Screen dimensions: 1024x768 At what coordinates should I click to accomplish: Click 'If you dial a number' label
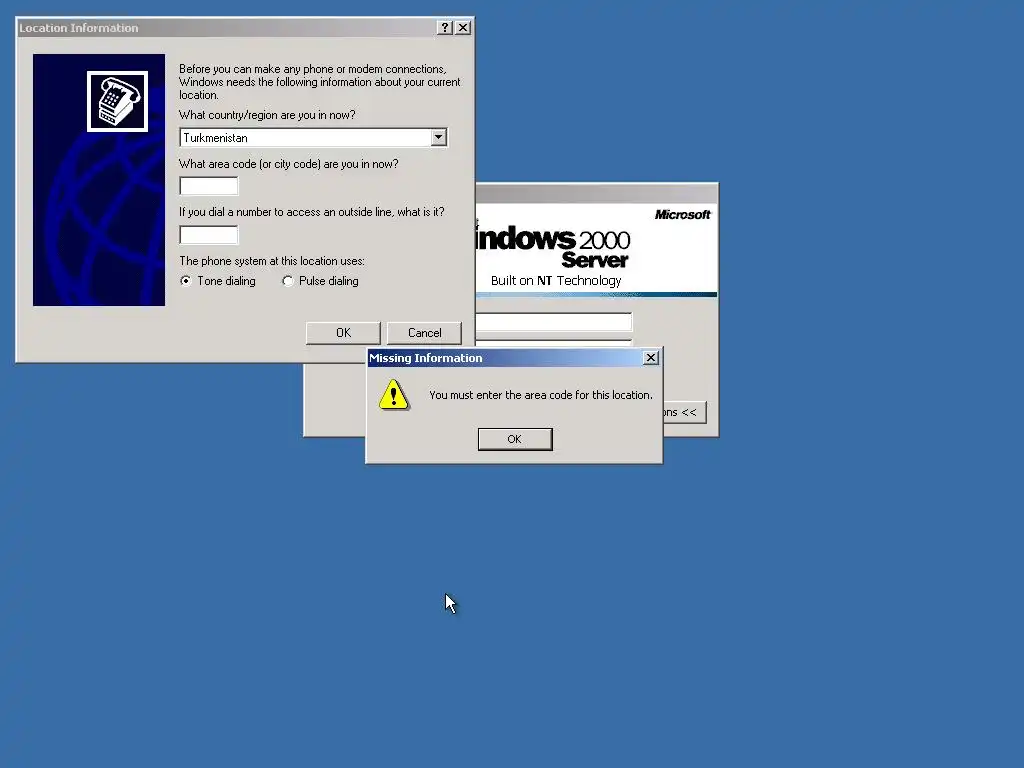pos(312,212)
